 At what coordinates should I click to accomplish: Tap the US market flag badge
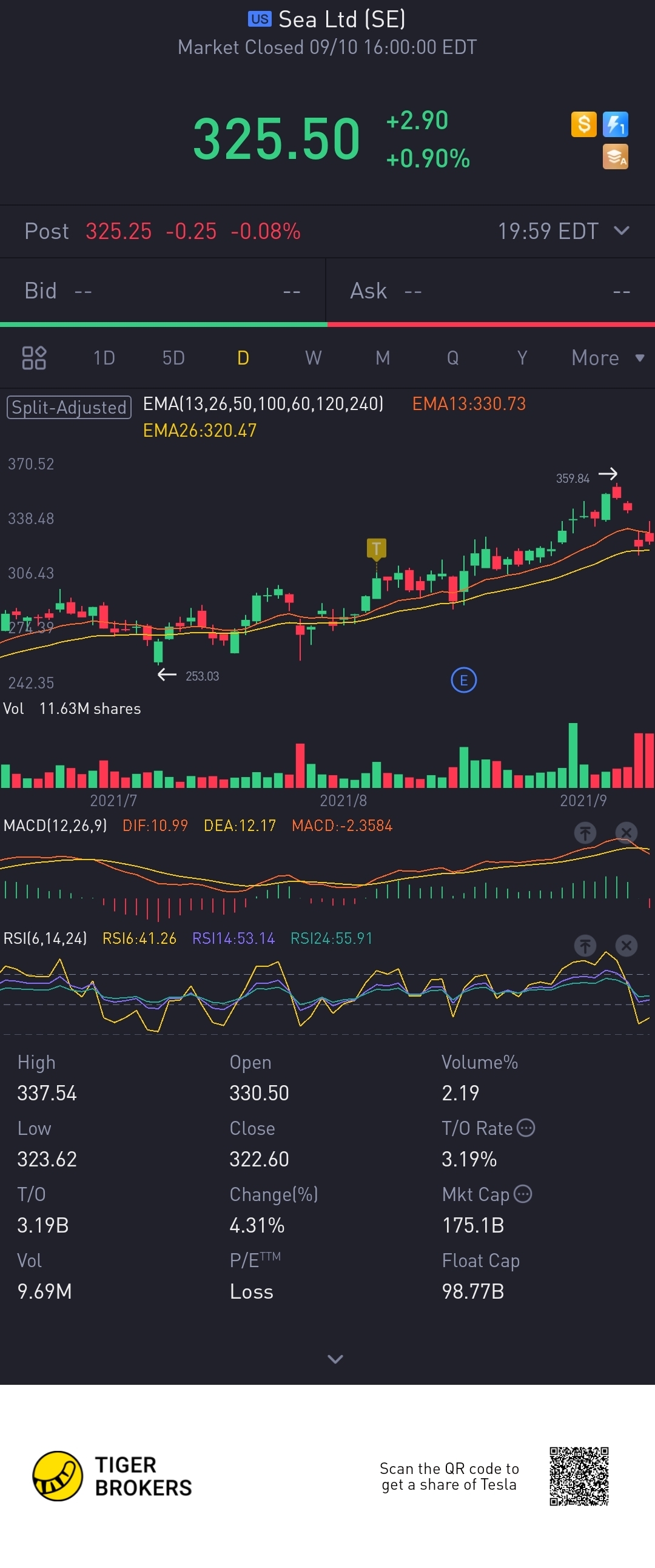(x=260, y=19)
